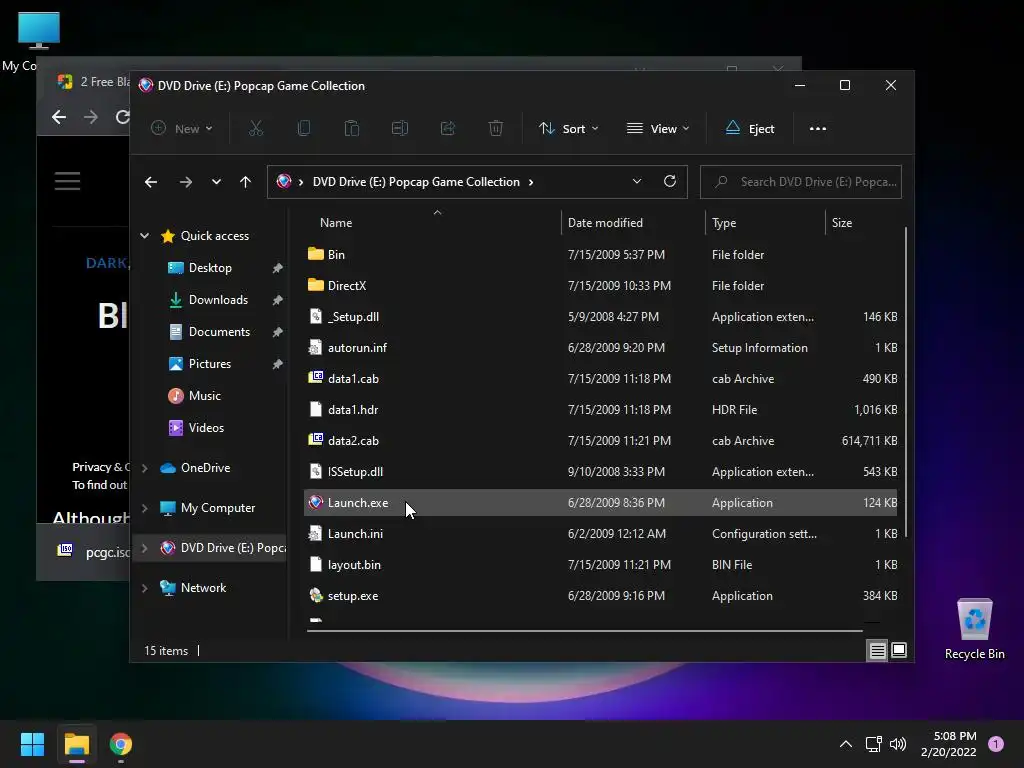
Task: Unpin Pictures using its pin icon
Action: 278,364
